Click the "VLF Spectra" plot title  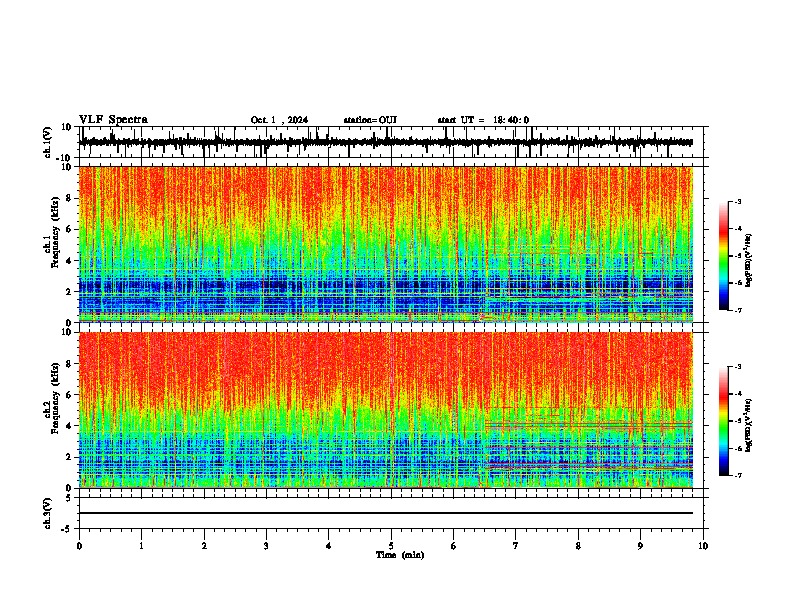coord(113,120)
